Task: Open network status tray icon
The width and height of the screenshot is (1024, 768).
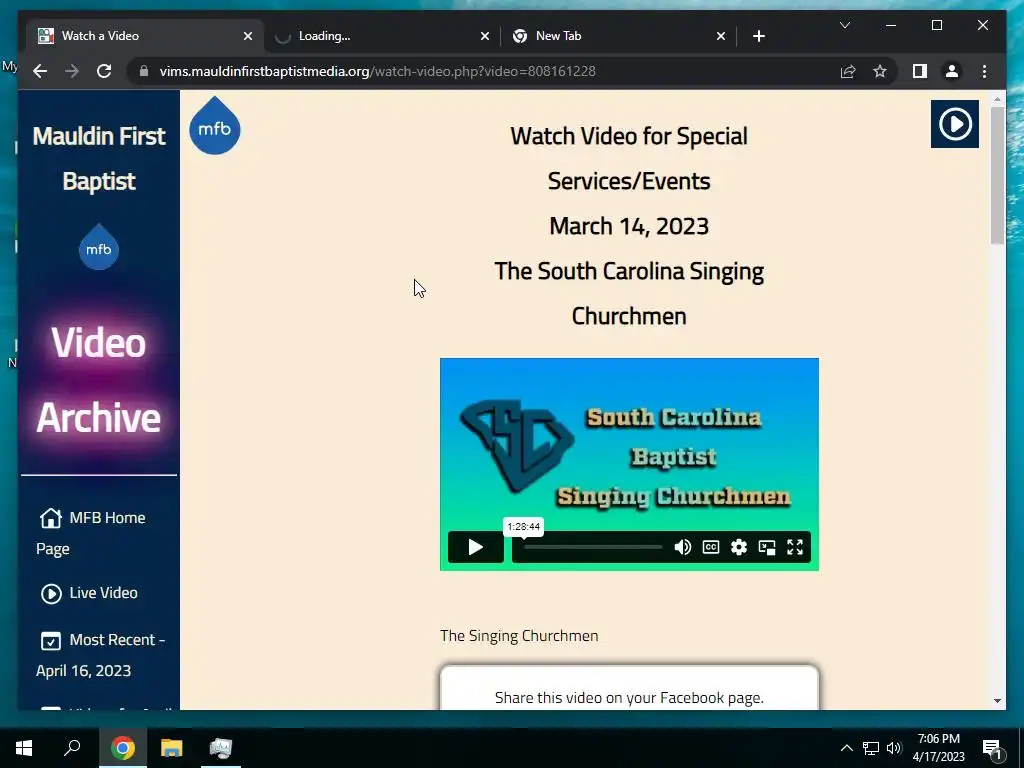Action: coord(871,748)
